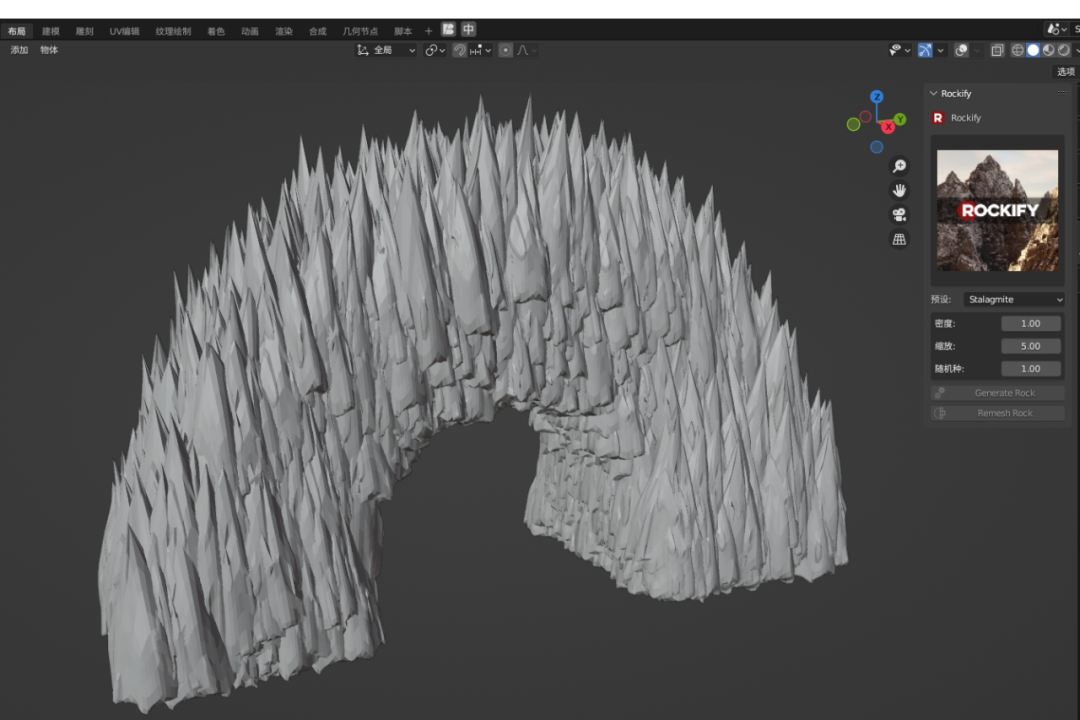This screenshot has height=720, width=1080.
Task: Click the green Y axis on navigation gizmo
Action: tap(899, 119)
